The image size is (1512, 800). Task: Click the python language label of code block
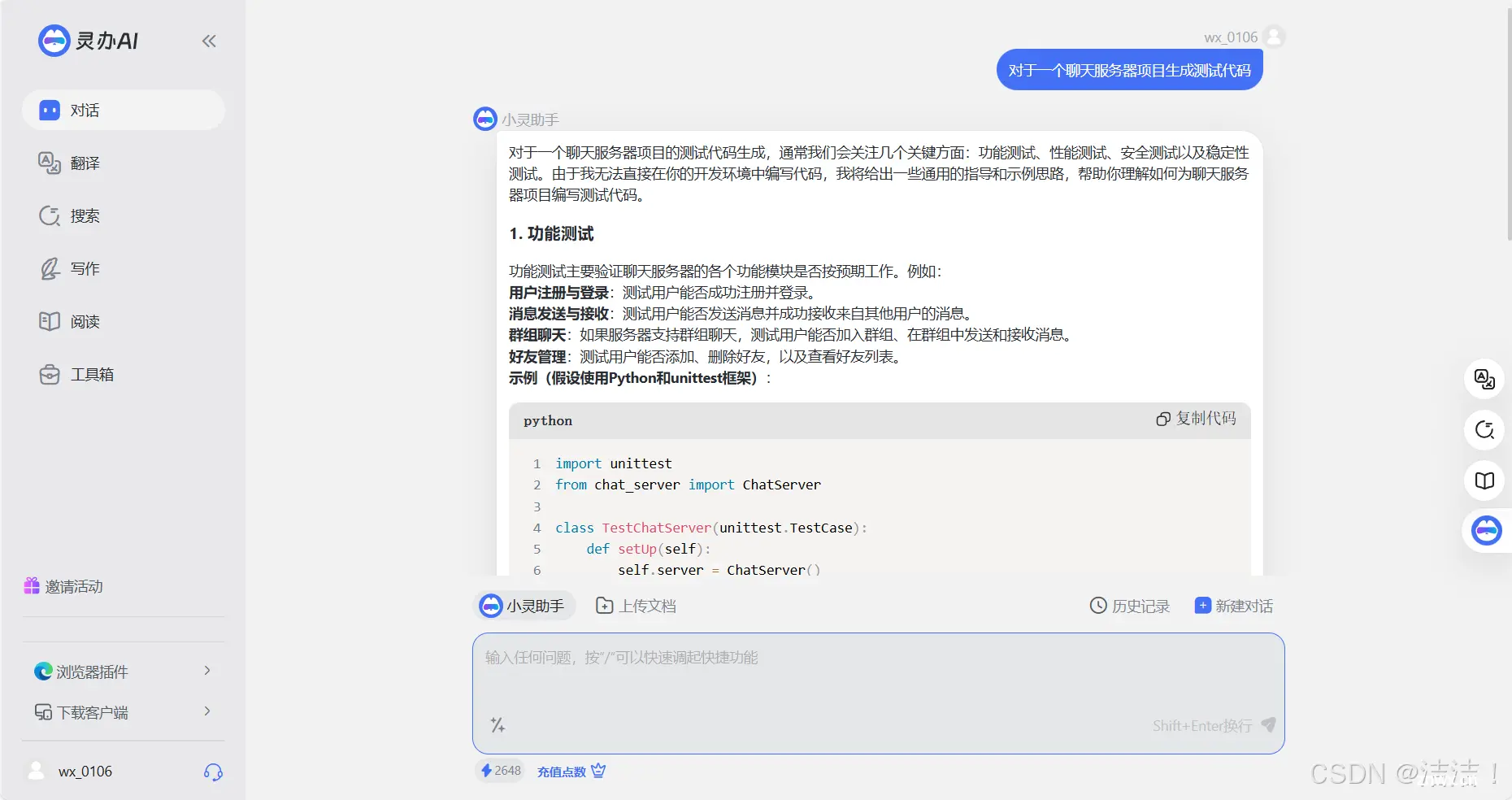coord(548,420)
